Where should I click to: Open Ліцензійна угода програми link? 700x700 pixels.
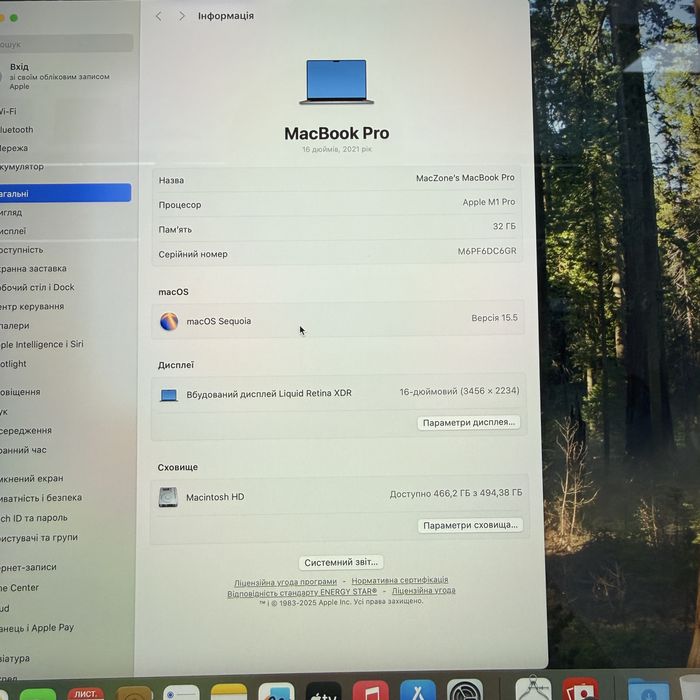286,582
